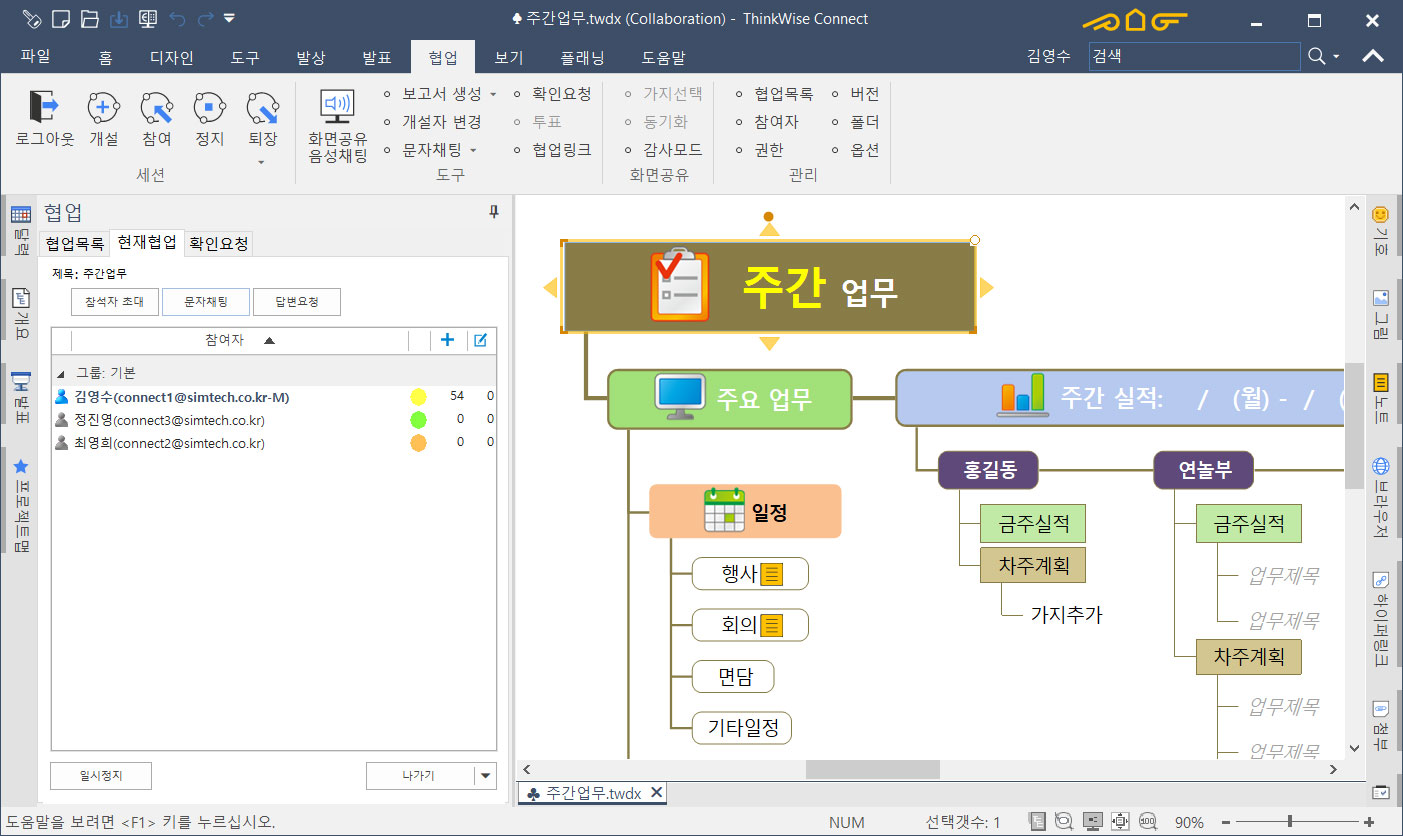
Task: Click fit-to-screen icon in status bar
Action: pos(1120,822)
